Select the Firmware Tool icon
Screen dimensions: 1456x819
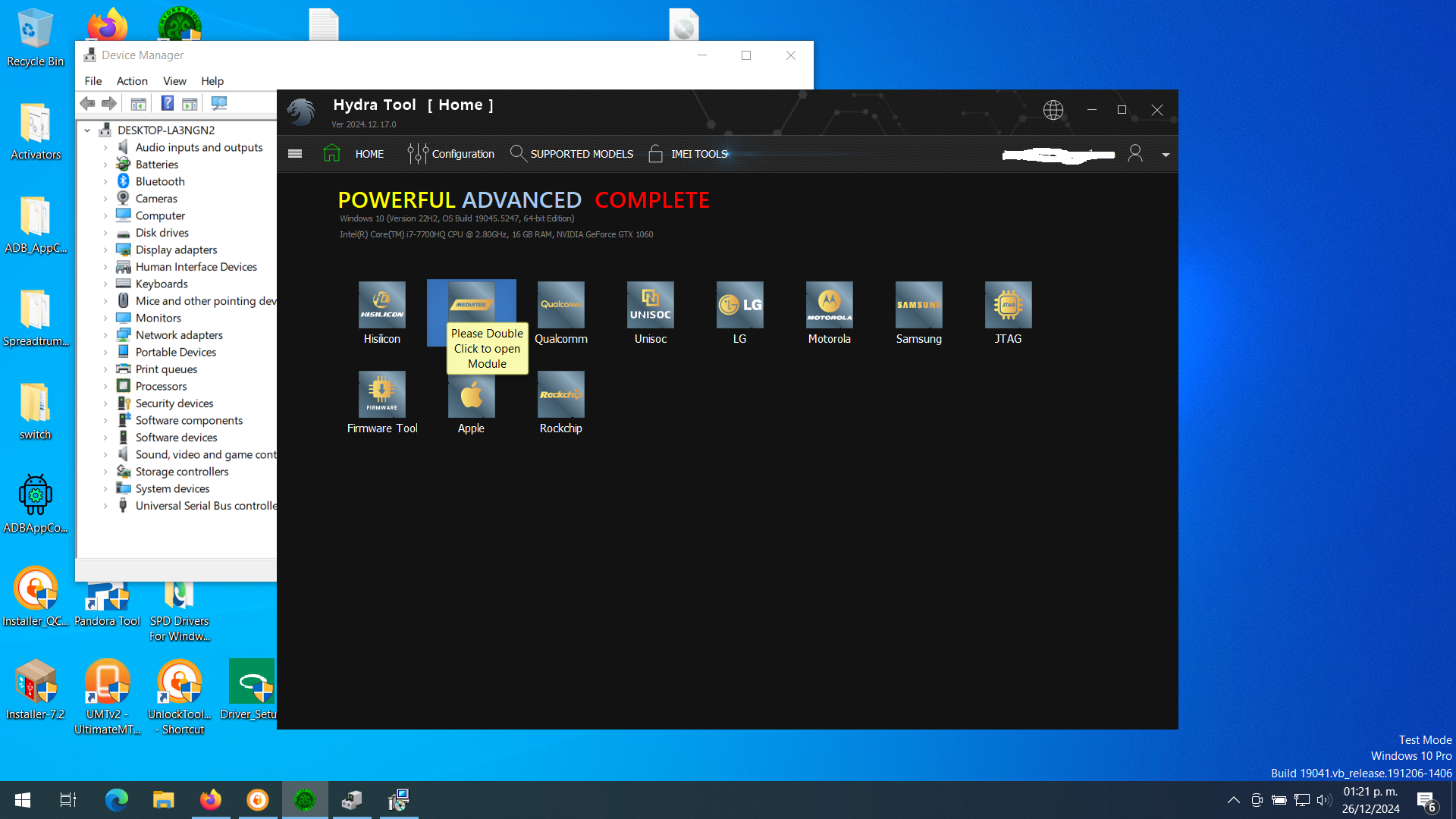click(382, 394)
